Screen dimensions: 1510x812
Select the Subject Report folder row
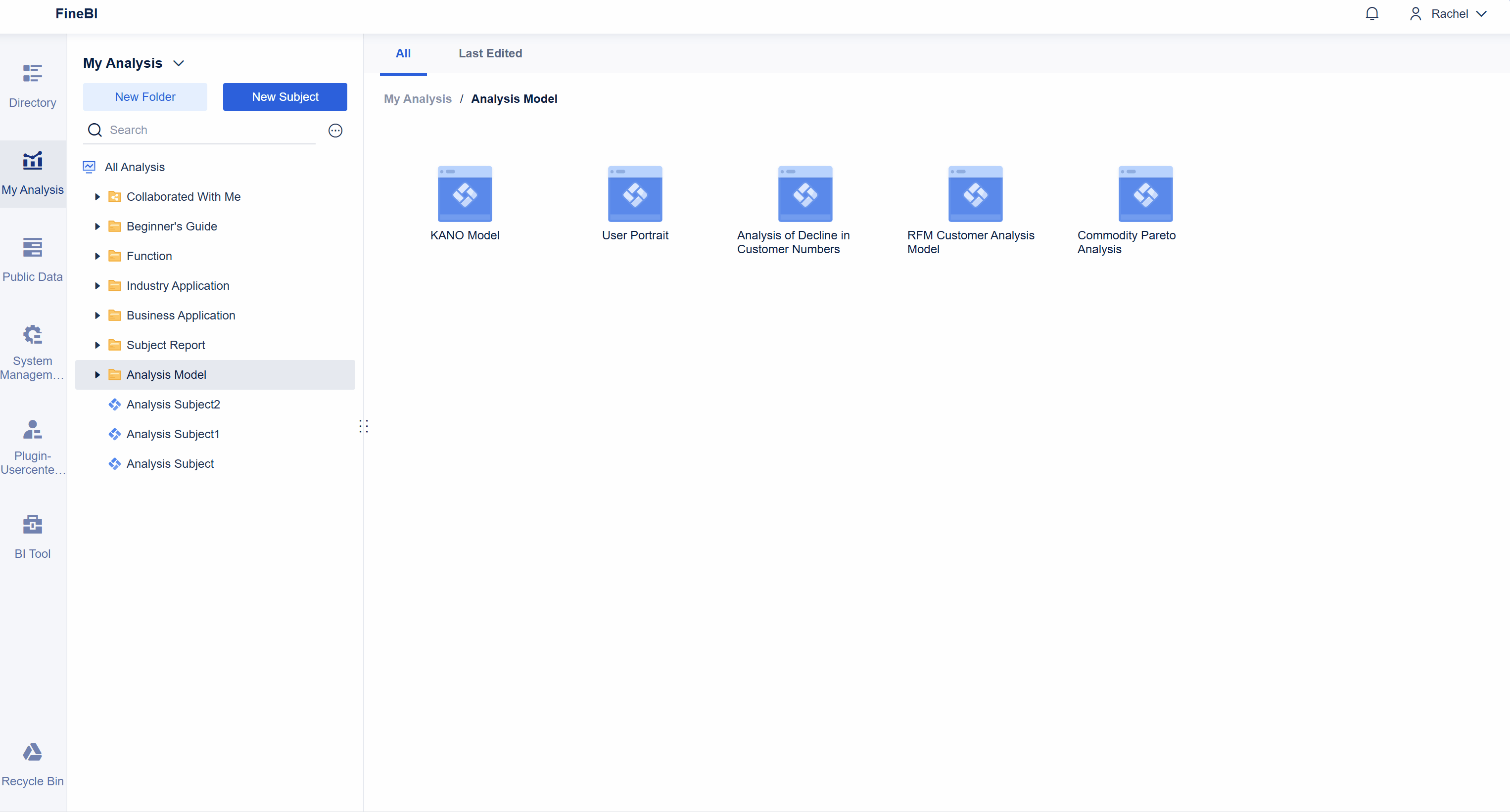(x=215, y=345)
